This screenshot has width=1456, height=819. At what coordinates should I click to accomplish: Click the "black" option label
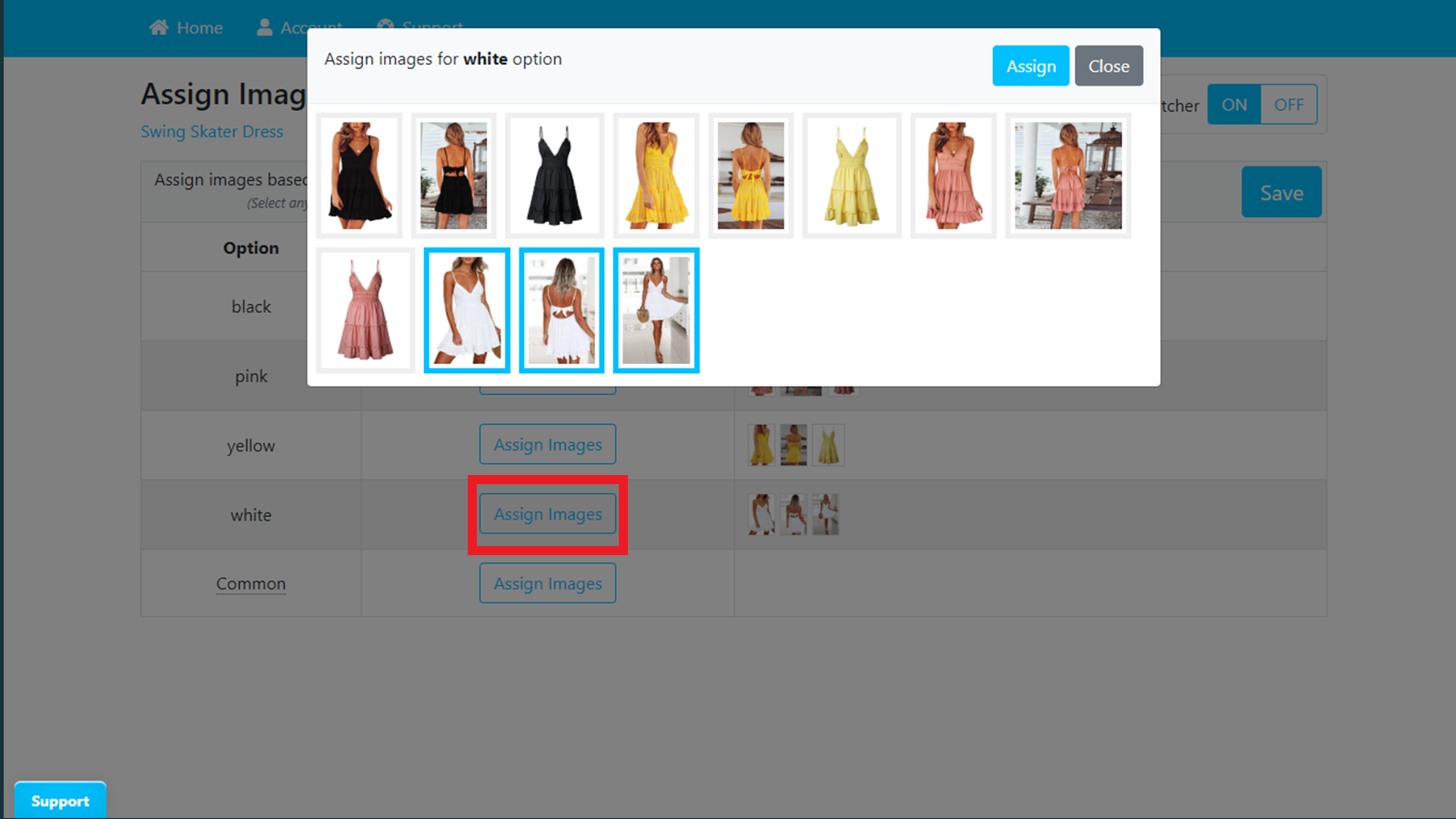pyautogui.click(x=251, y=307)
